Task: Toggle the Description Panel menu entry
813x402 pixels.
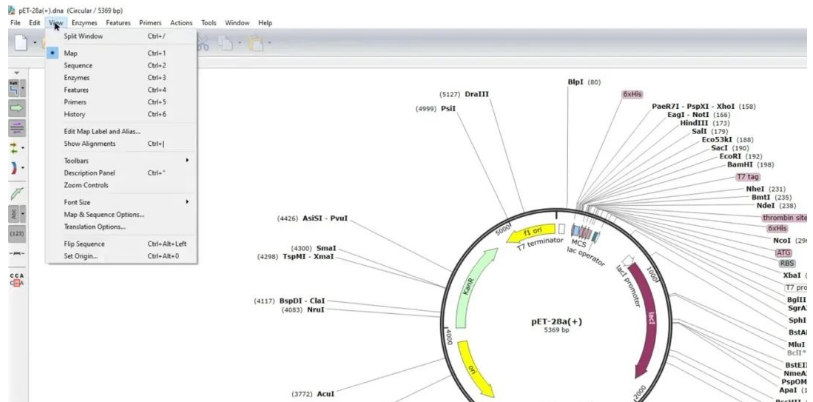Action: (122, 173)
